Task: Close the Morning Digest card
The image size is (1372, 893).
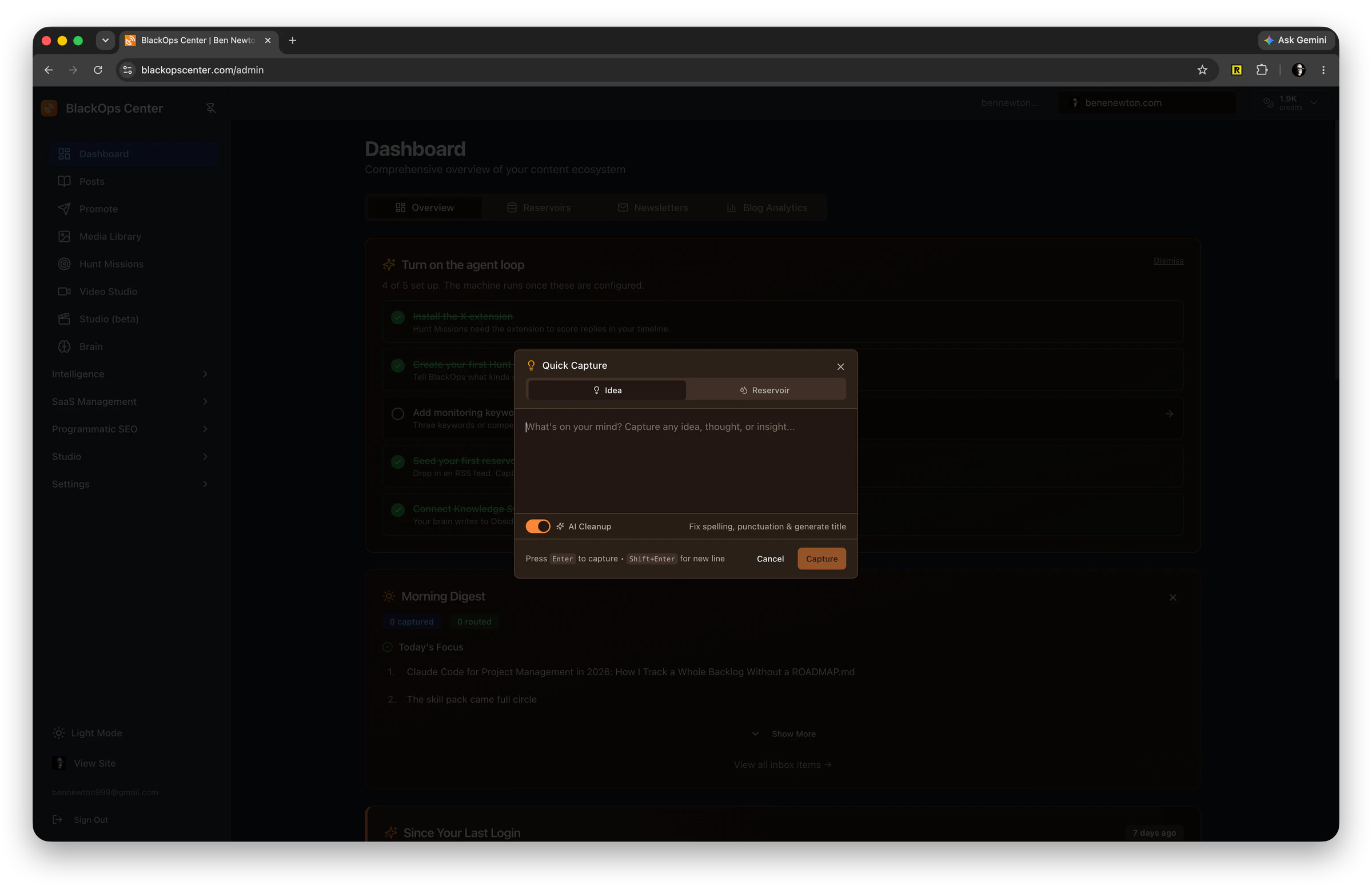Action: tap(1172, 598)
